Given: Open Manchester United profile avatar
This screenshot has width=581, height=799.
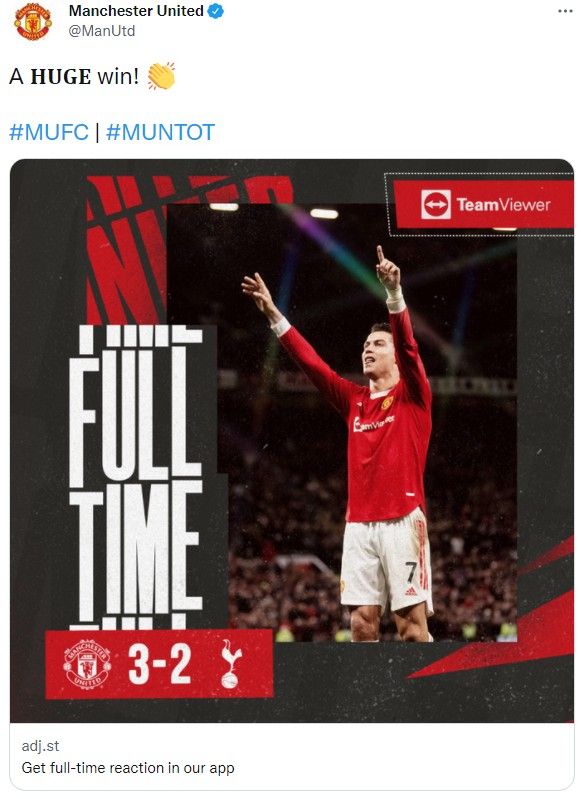Looking at the screenshot, I should coord(33,21).
